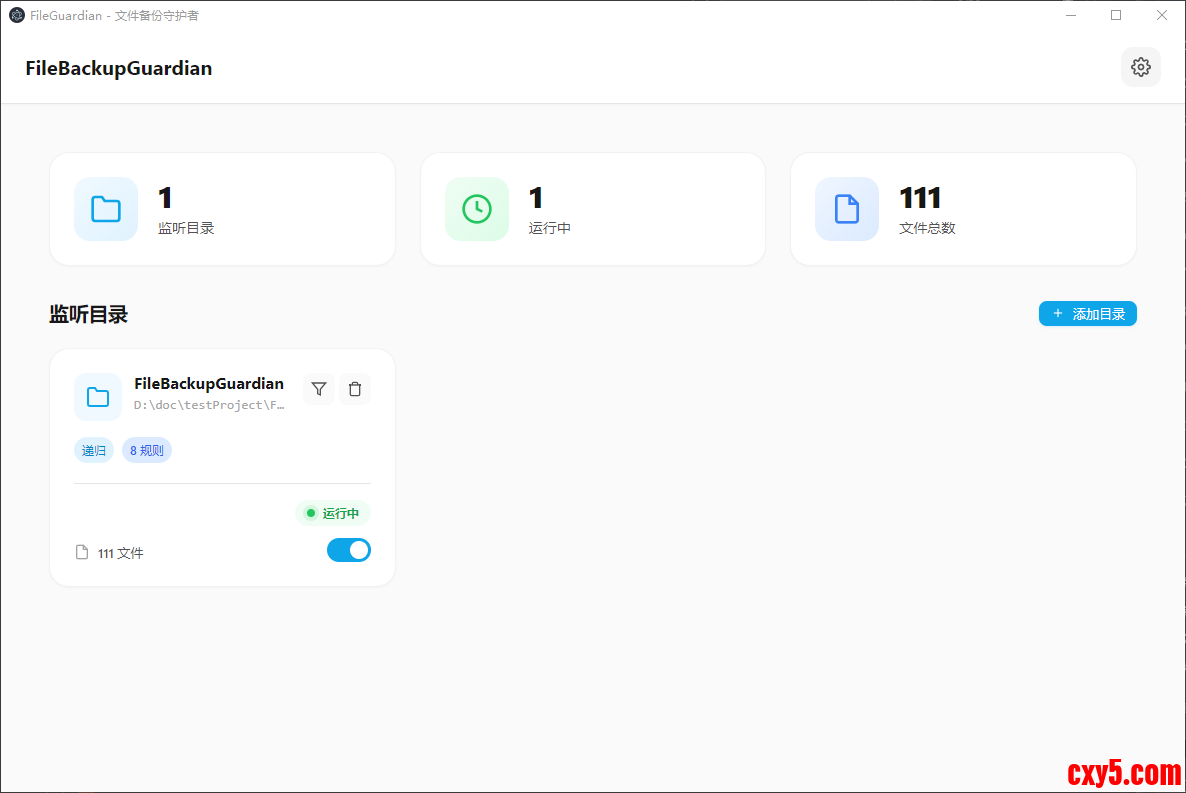Click the 运行中 status badge

pyautogui.click(x=333, y=513)
